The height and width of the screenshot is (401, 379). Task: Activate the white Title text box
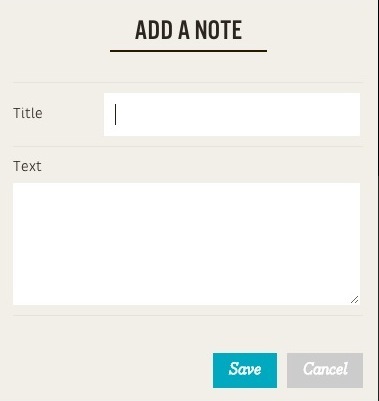click(232, 114)
